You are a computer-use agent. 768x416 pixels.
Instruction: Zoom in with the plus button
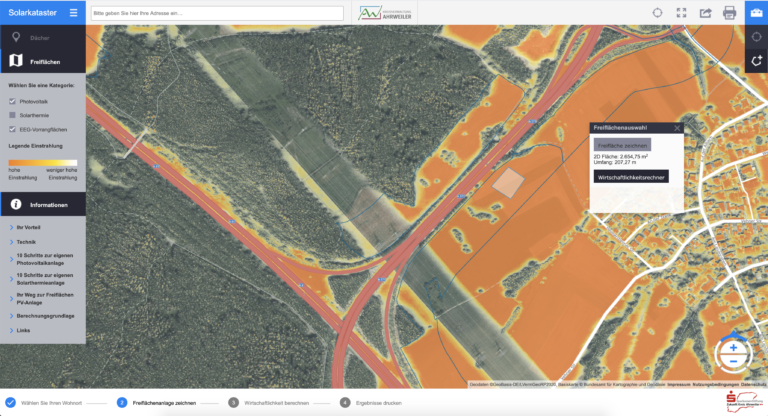[733, 348]
